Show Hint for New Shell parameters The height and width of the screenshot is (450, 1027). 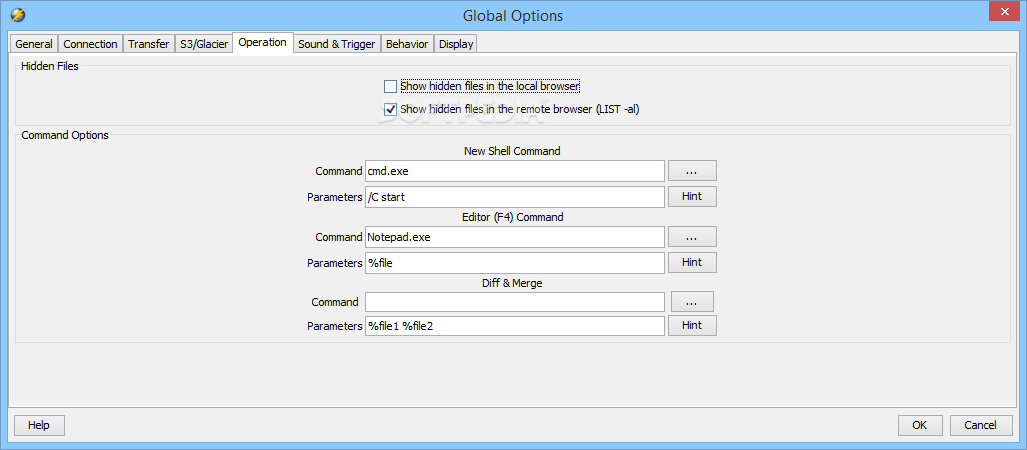(692, 197)
